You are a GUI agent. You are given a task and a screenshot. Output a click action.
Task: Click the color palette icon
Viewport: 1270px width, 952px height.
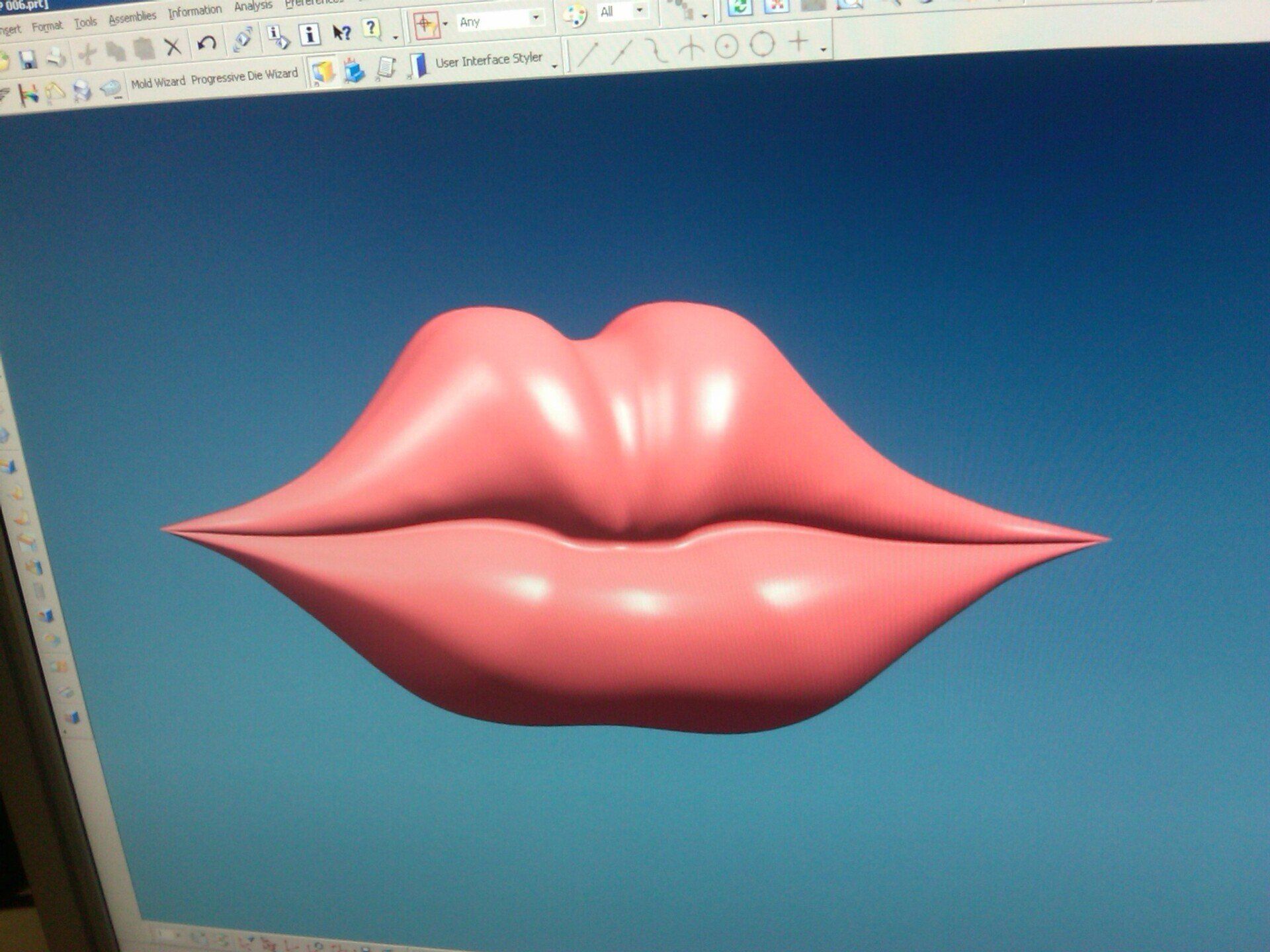[576, 16]
